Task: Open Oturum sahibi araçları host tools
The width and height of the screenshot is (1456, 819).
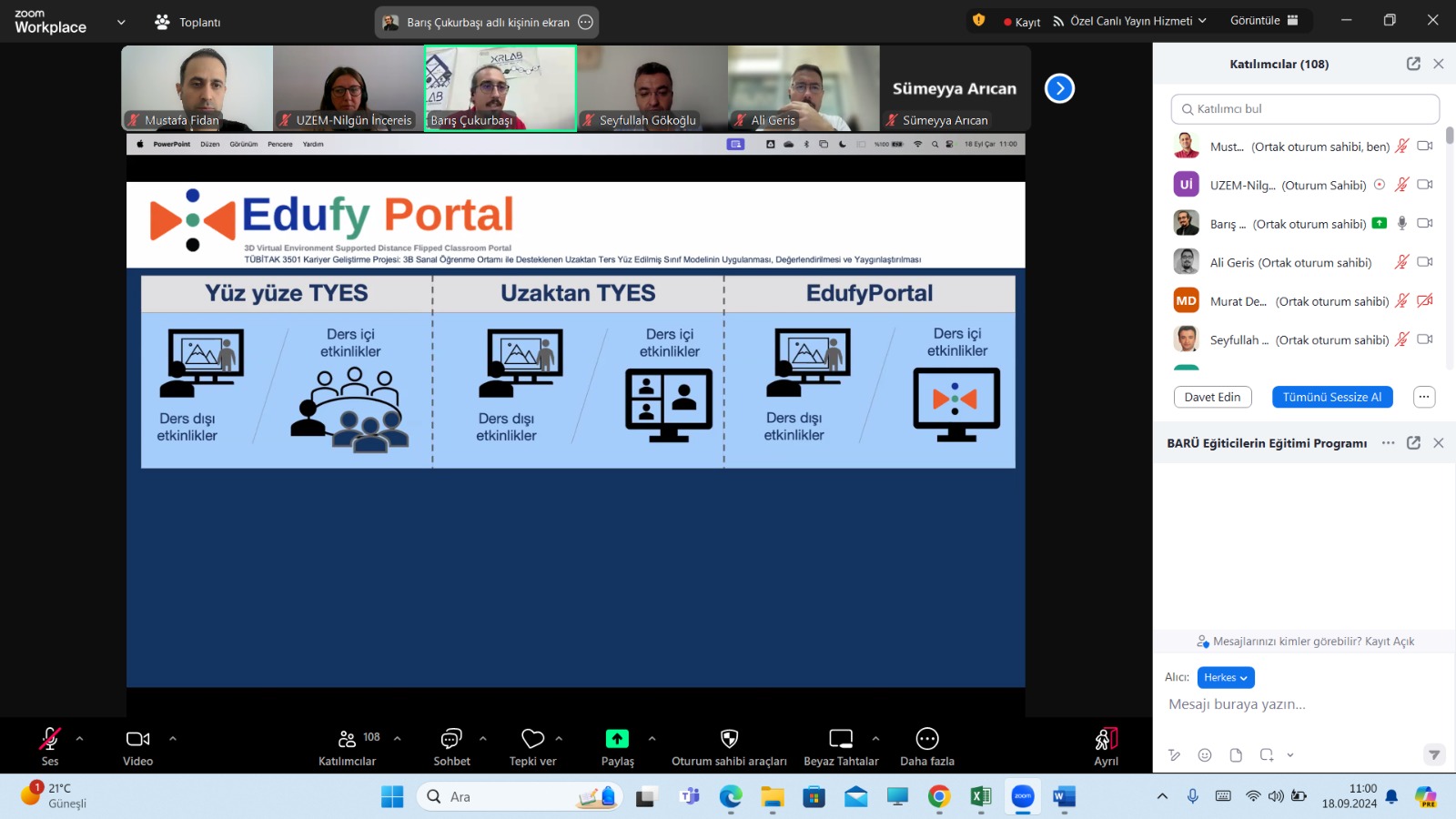Action: 729,746
